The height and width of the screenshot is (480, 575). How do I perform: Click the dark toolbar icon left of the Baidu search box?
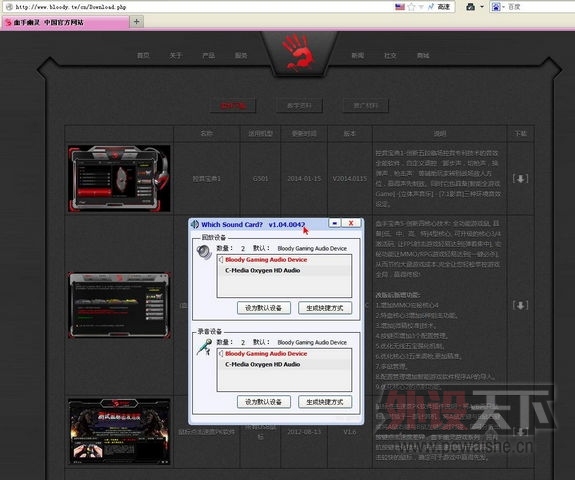[470, 7]
